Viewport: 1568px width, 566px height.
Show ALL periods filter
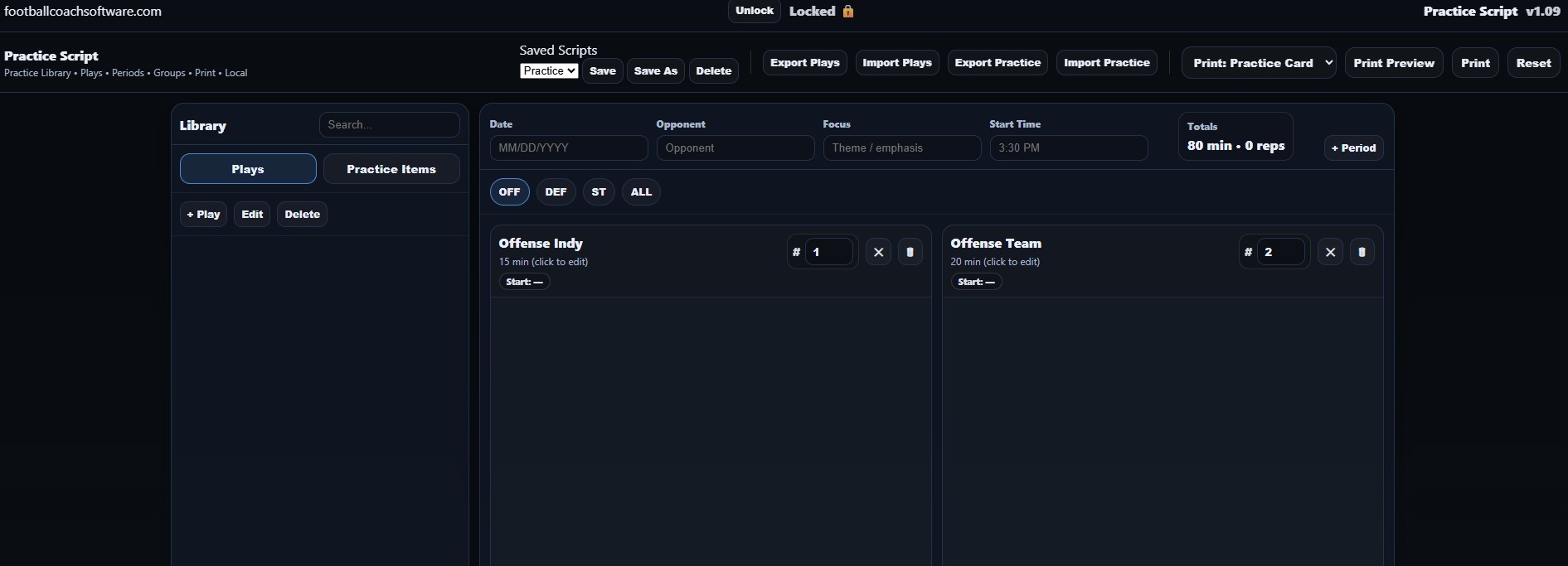click(x=641, y=191)
